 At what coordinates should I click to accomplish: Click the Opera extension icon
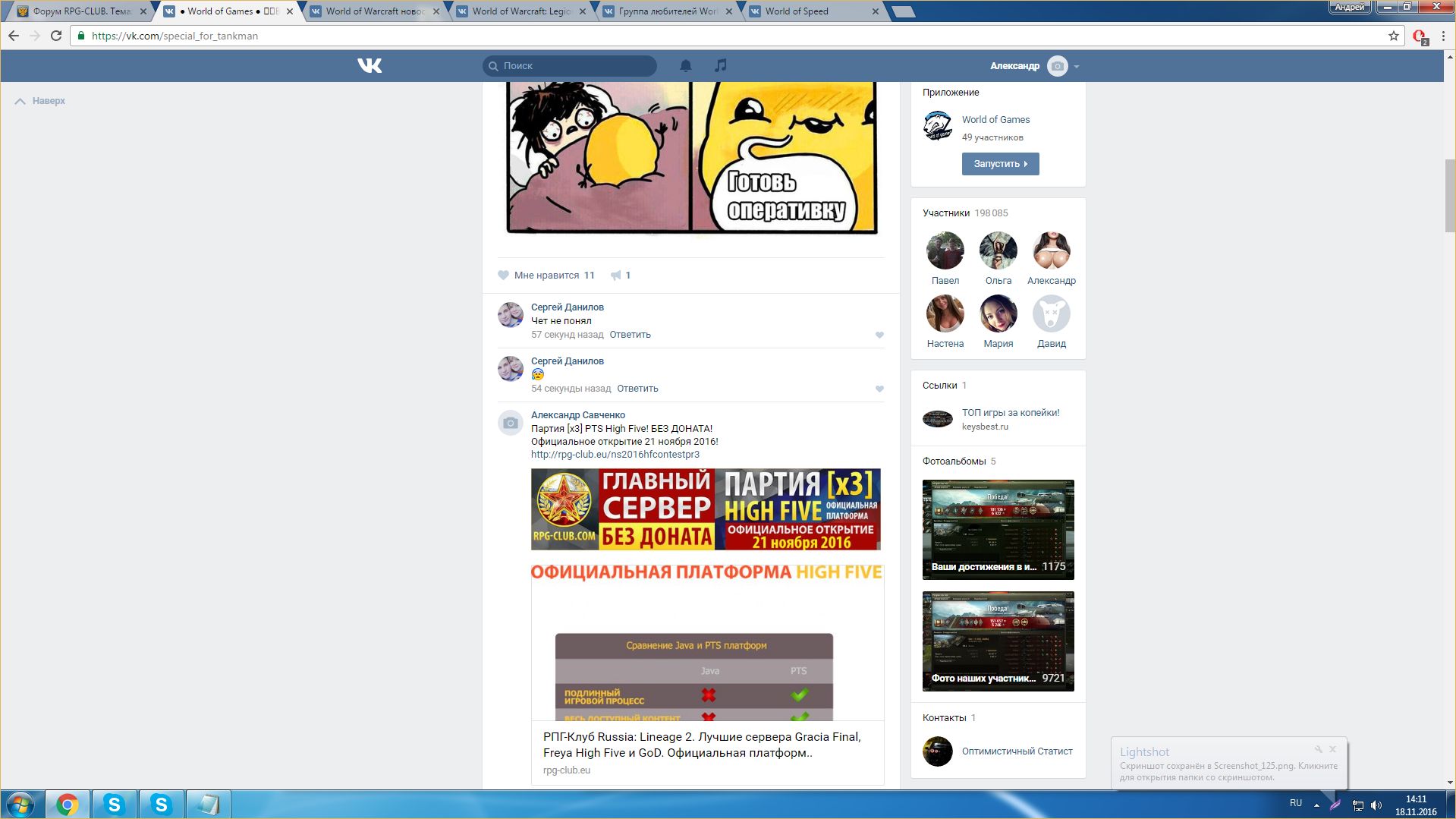coord(1420,36)
